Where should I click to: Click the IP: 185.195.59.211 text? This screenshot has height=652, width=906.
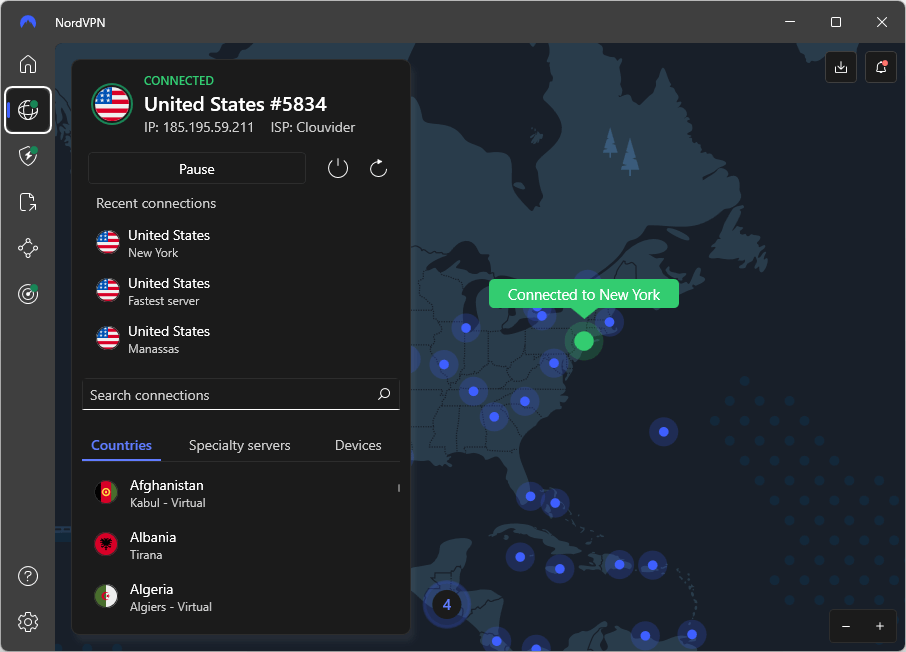click(199, 127)
